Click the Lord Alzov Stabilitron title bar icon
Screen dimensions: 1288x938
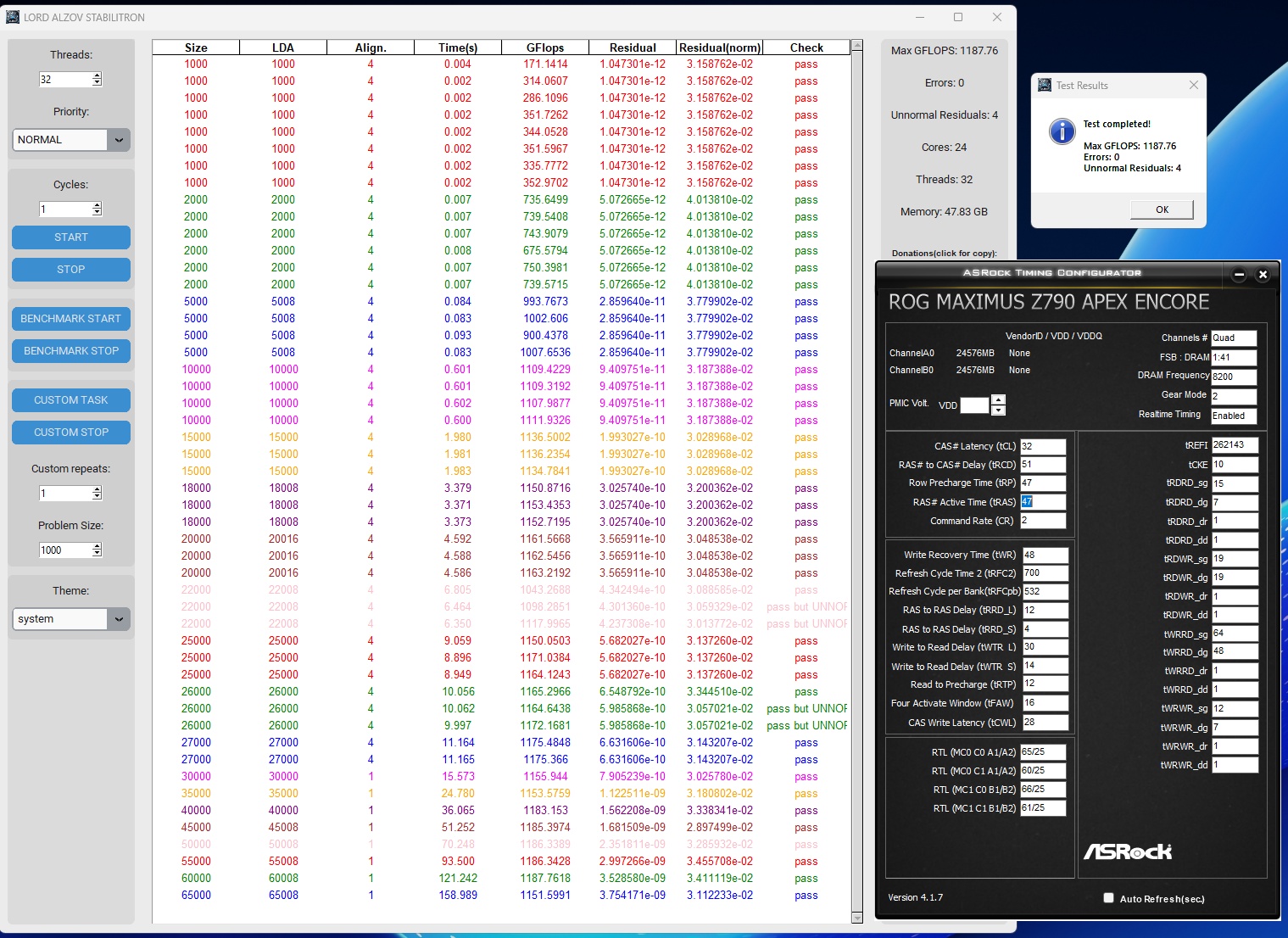(13, 17)
